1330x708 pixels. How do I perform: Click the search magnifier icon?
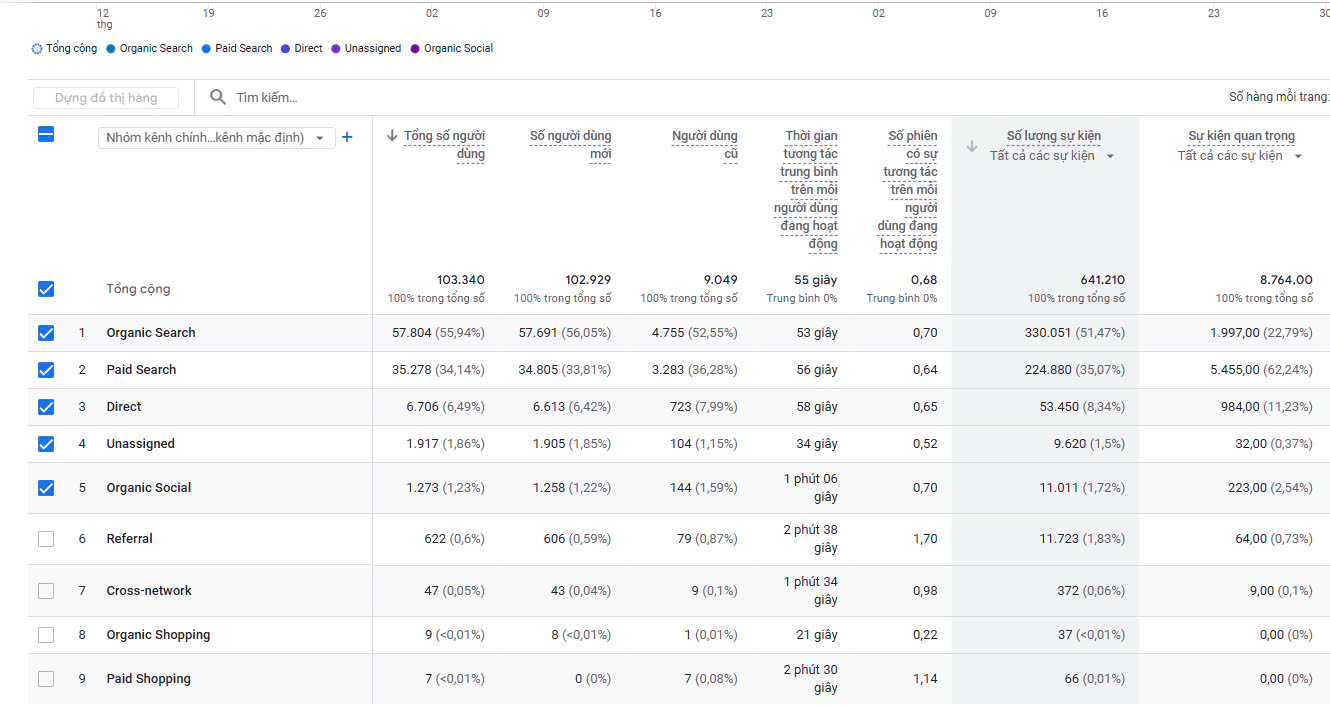[217, 98]
